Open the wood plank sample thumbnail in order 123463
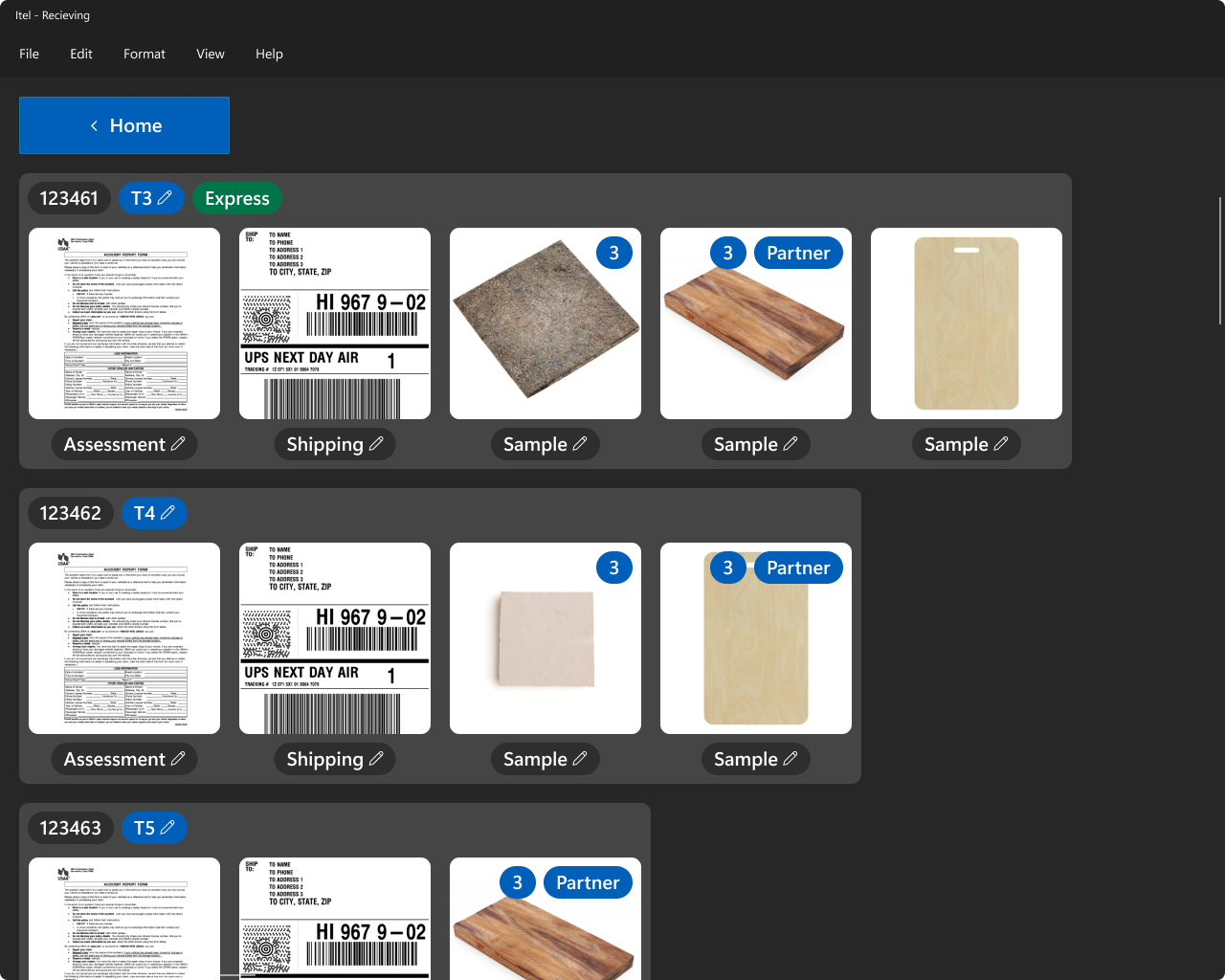Screen dimensions: 1225x980 pos(546,919)
